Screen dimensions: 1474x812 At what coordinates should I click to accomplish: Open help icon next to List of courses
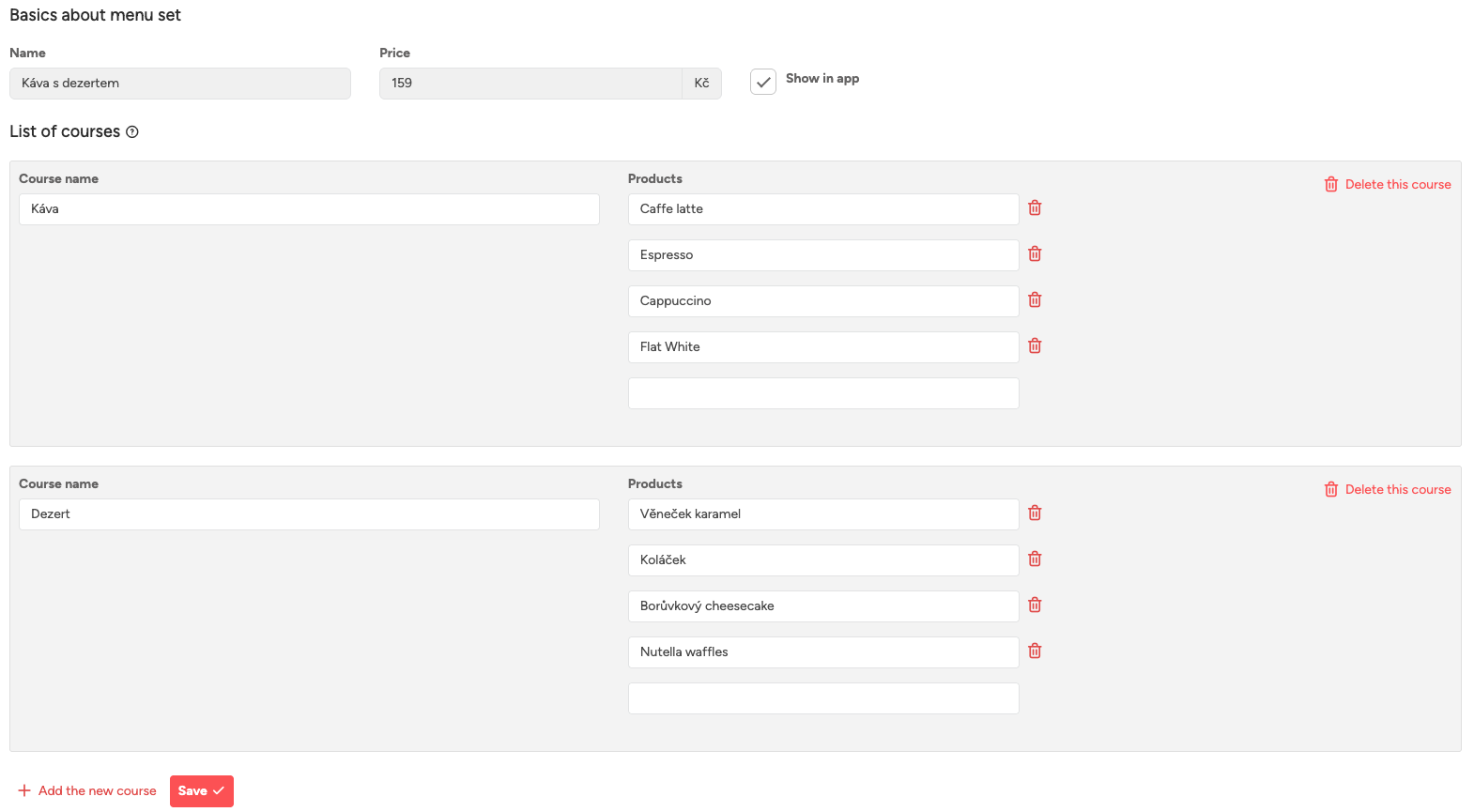coord(132,132)
